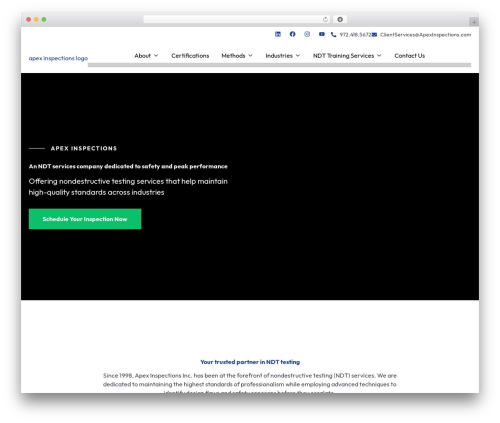Image resolution: width=500 pixels, height=423 pixels.
Task: Call the phone number 972.418.5672
Action: click(355, 35)
